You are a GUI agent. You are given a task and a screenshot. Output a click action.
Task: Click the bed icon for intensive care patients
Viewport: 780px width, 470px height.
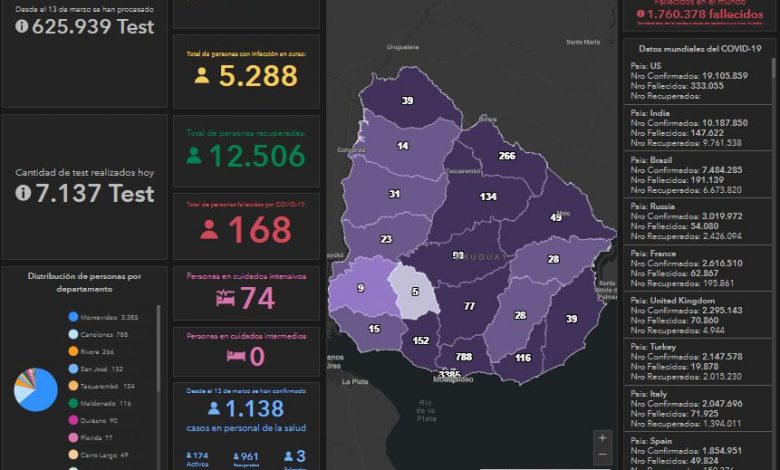(x=225, y=298)
